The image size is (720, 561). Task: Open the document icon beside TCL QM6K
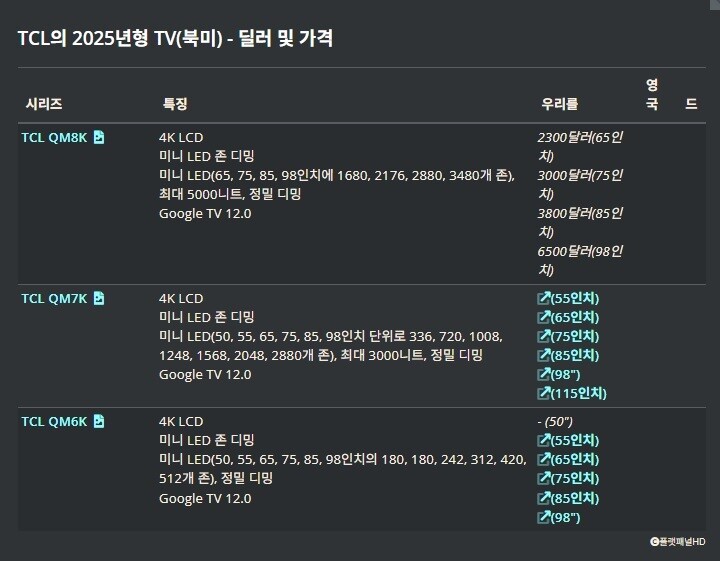pos(99,421)
